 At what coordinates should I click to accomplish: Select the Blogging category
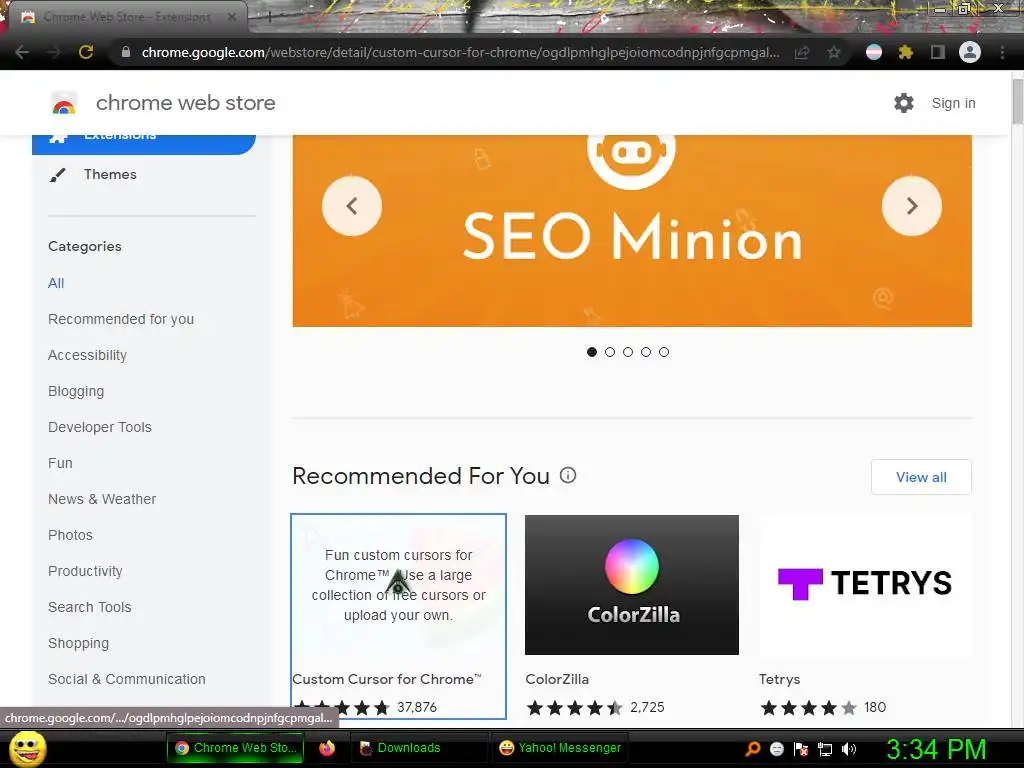(x=76, y=391)
